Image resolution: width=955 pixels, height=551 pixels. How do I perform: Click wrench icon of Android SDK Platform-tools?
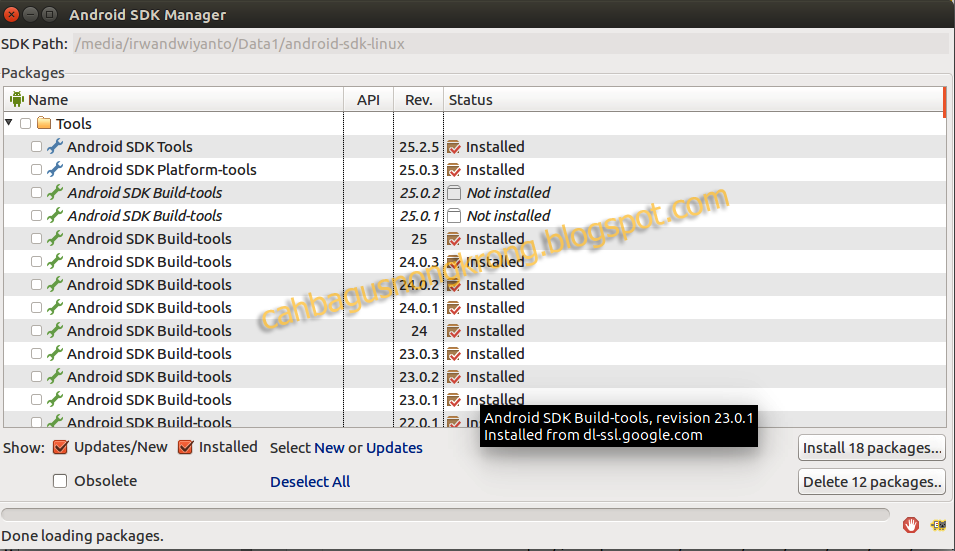55,170
